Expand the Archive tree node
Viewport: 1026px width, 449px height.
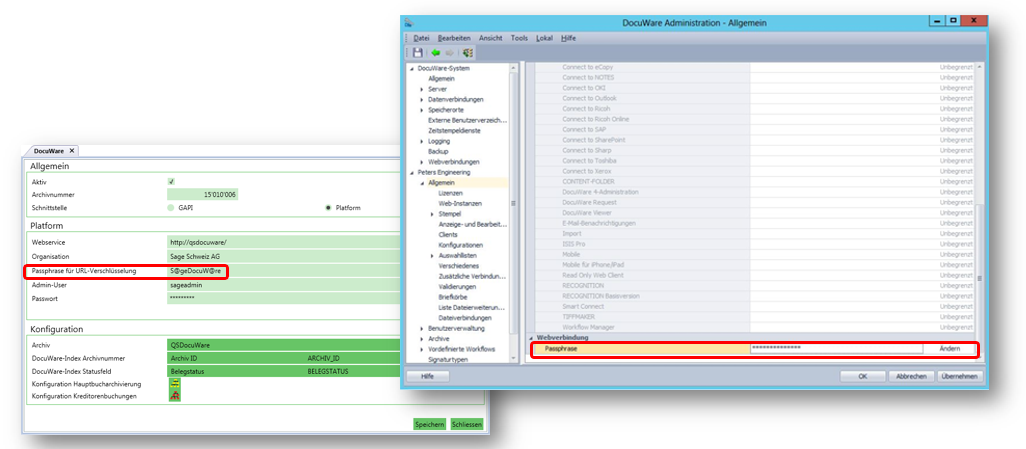[422, 339]
